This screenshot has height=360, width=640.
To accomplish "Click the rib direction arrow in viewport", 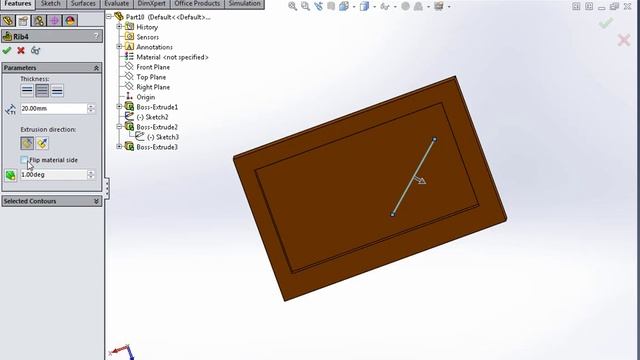I will point(420,180).
